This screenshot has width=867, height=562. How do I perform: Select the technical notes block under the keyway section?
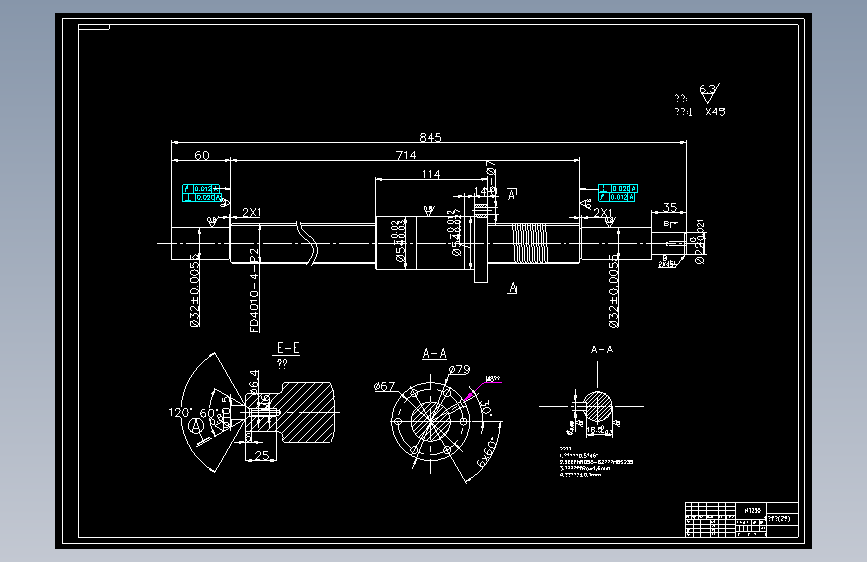click(596, 461)
